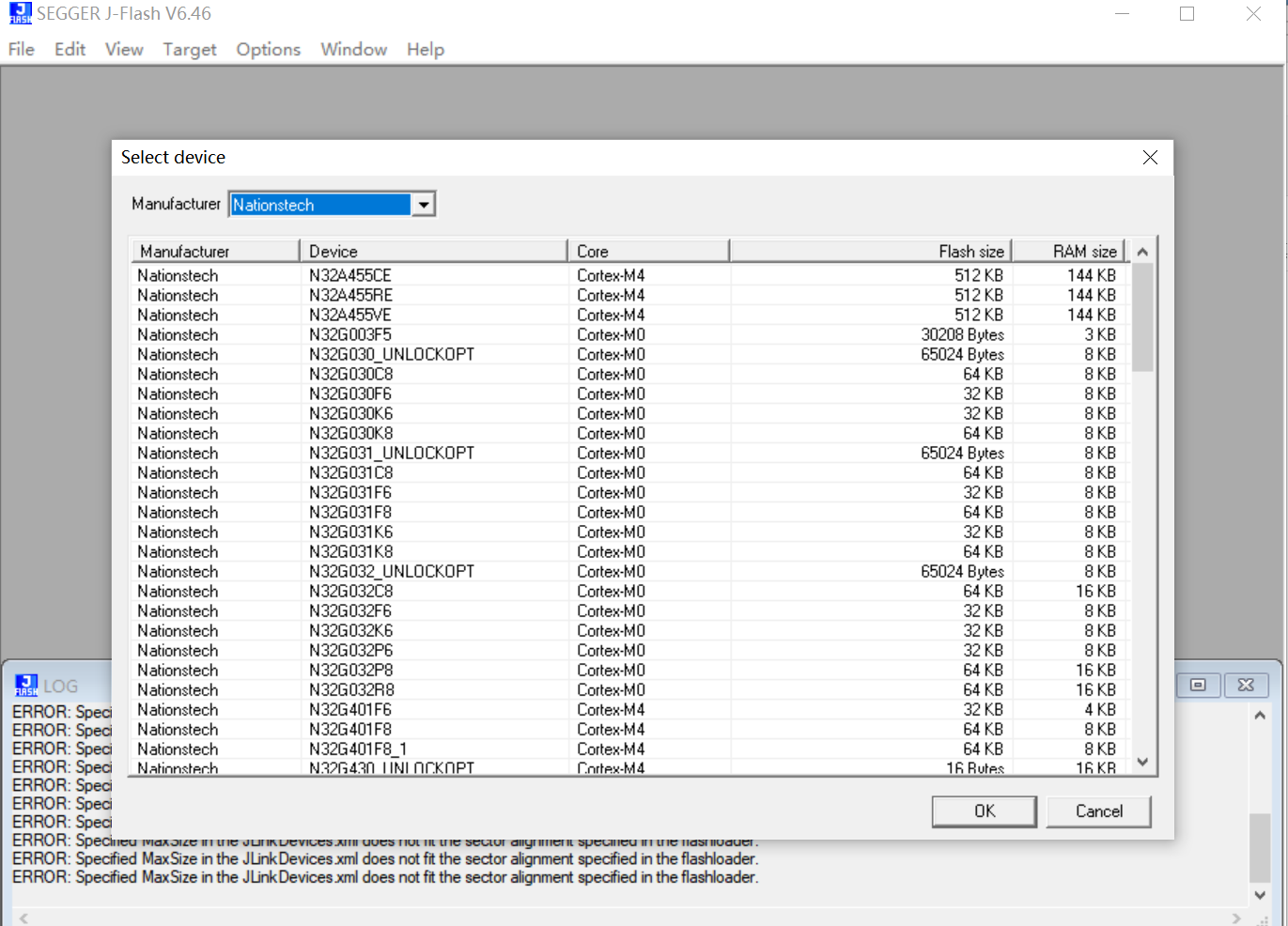
Task: Click the last ERROR line in the LOG
Action: [385, 877]
